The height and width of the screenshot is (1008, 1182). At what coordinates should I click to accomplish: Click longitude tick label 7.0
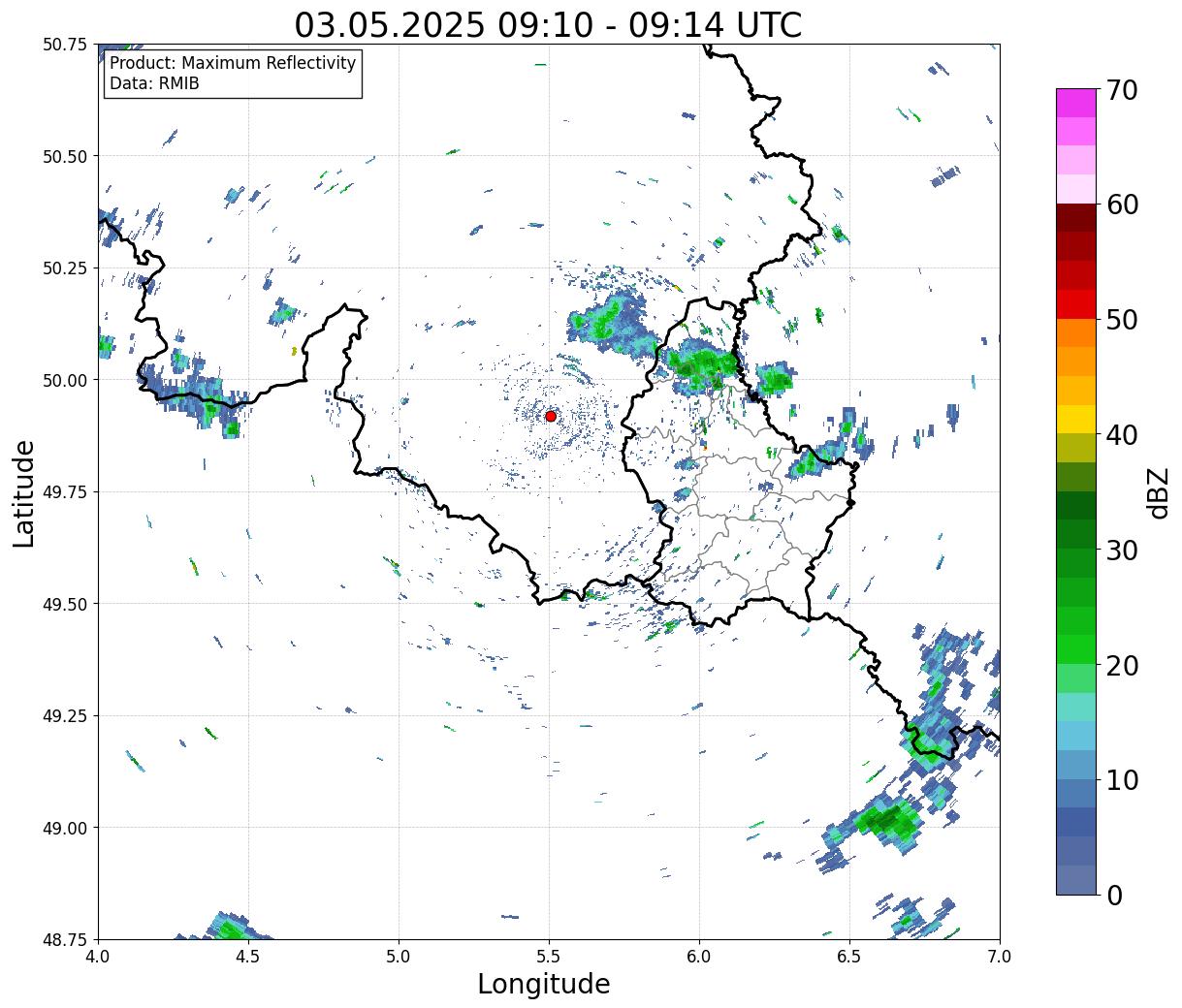[1000, 957]
